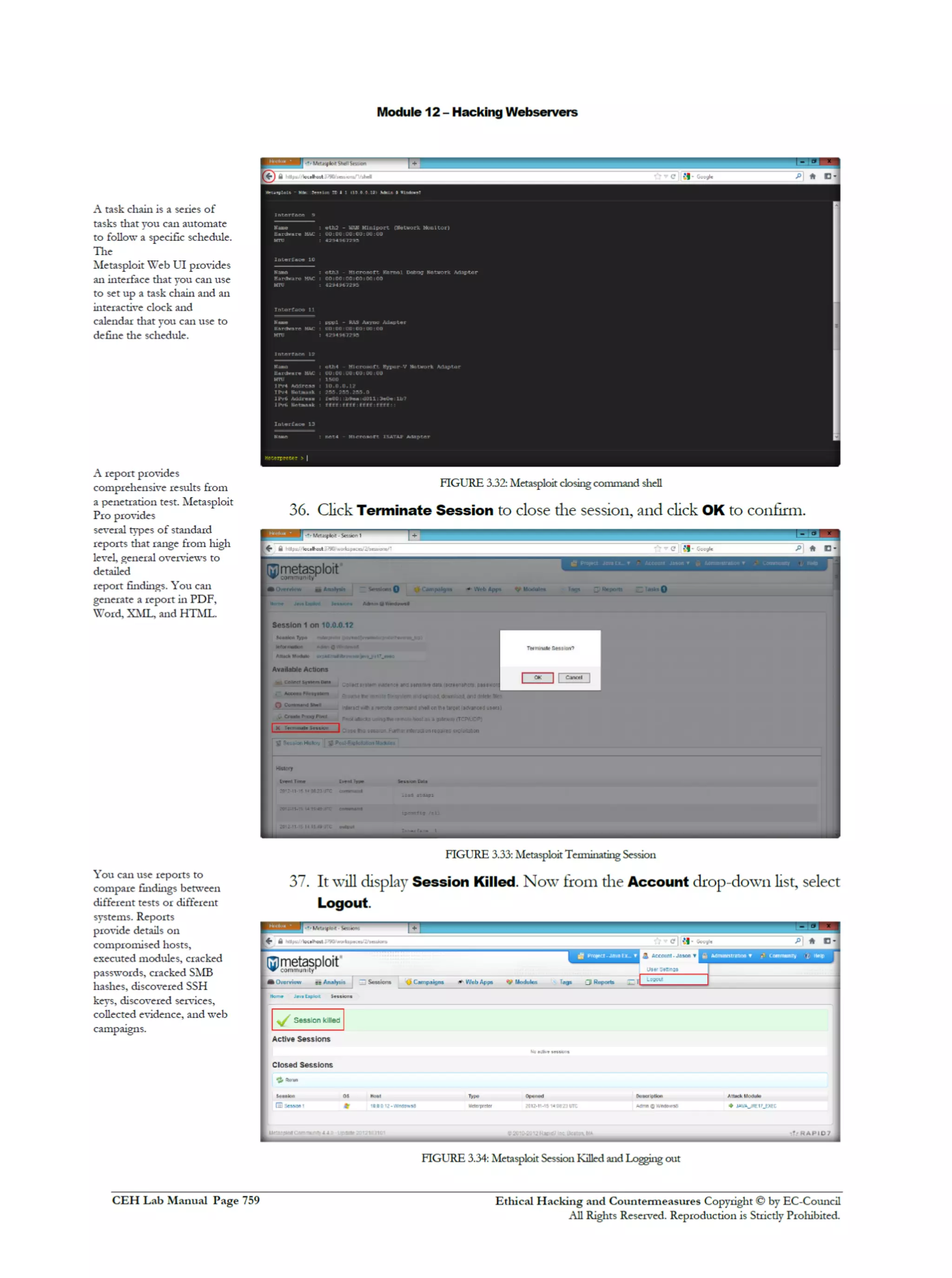Click back arrow in Shell Session window
The width and height of the screenshot is (952, 1278).
pyautogui.click(x=269, y=176)
